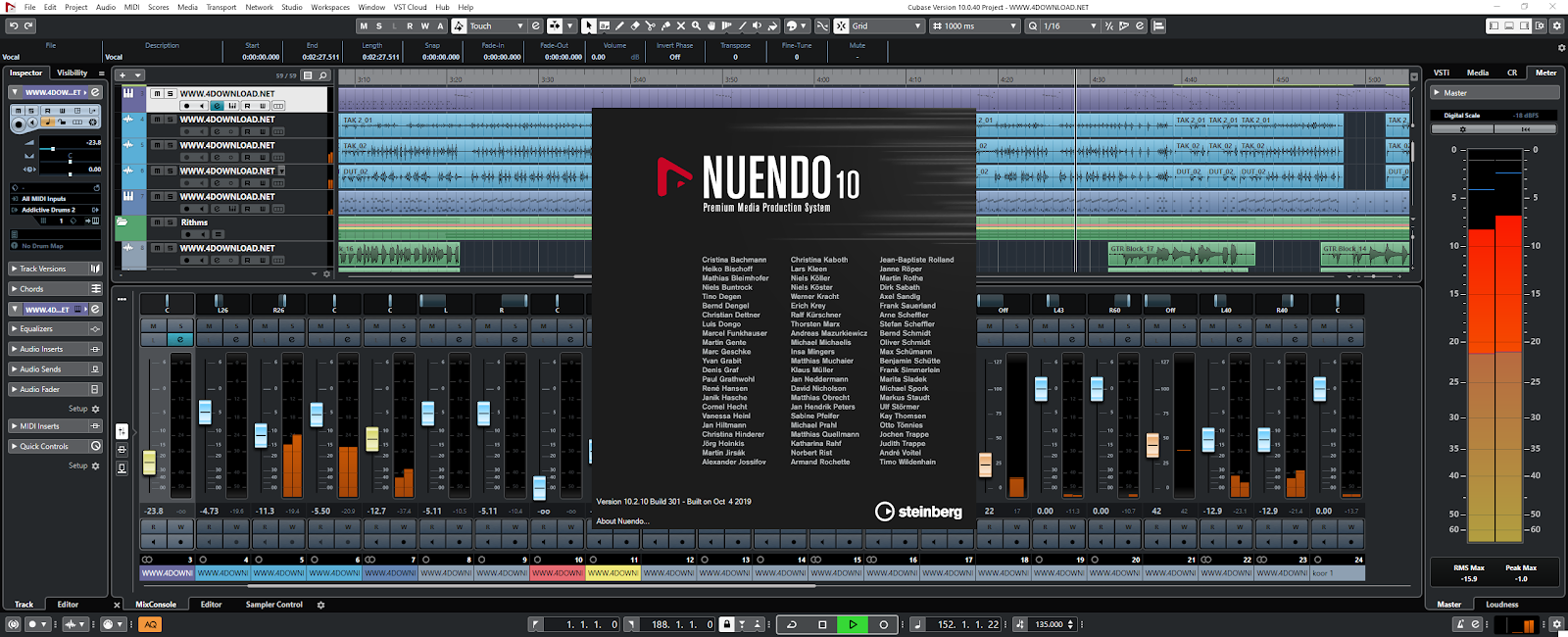Click the Digital Scale label in meter
Viewport: 1568px width, 637px height.
pyautogui.click(x=1461, y=116)
